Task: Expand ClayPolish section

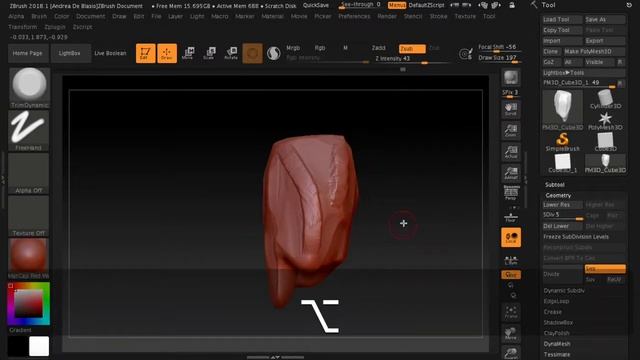Action: (x=556, y=333)
